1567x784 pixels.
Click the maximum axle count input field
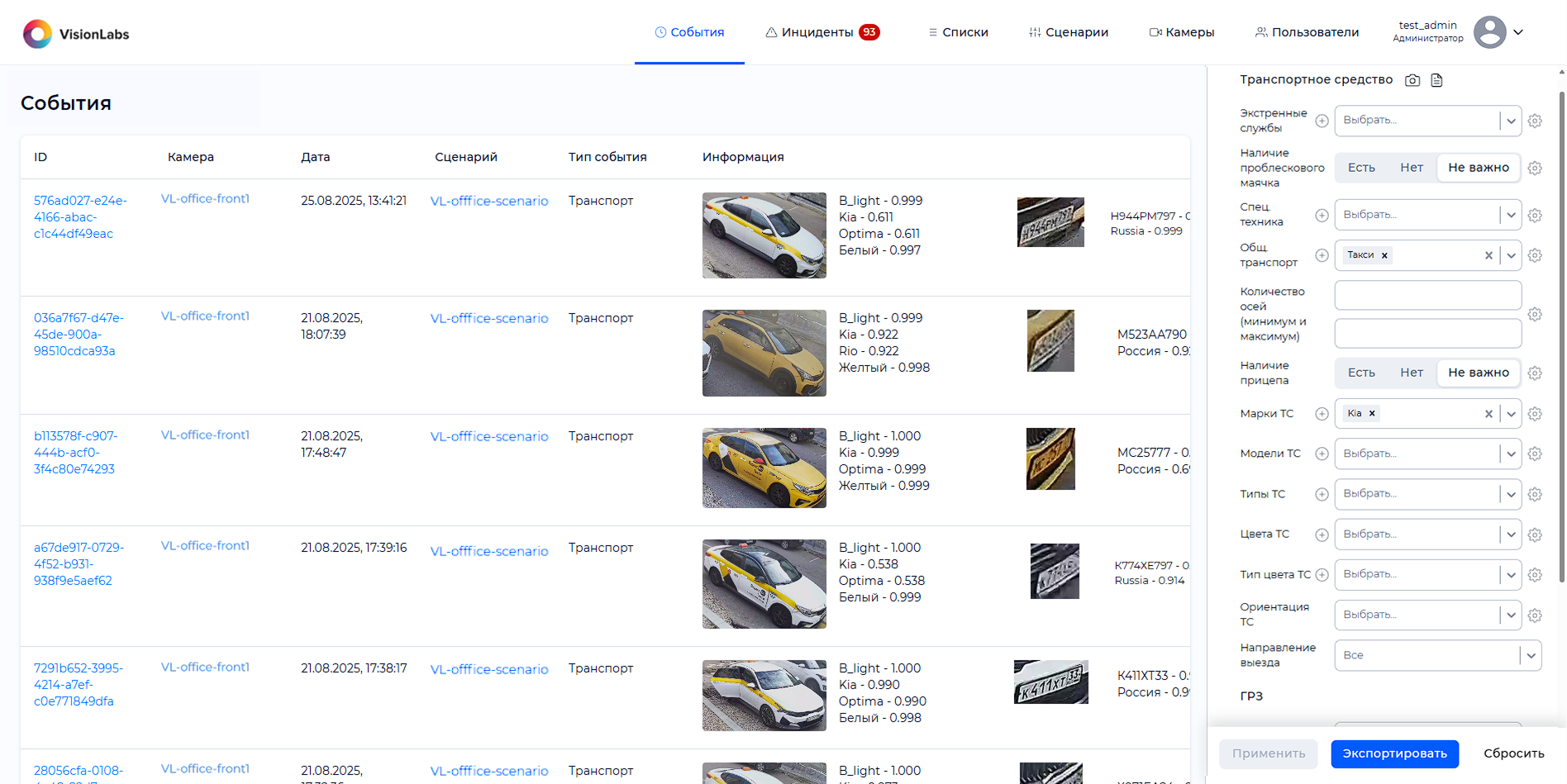pyautogui.click(x=1427, y=334)
